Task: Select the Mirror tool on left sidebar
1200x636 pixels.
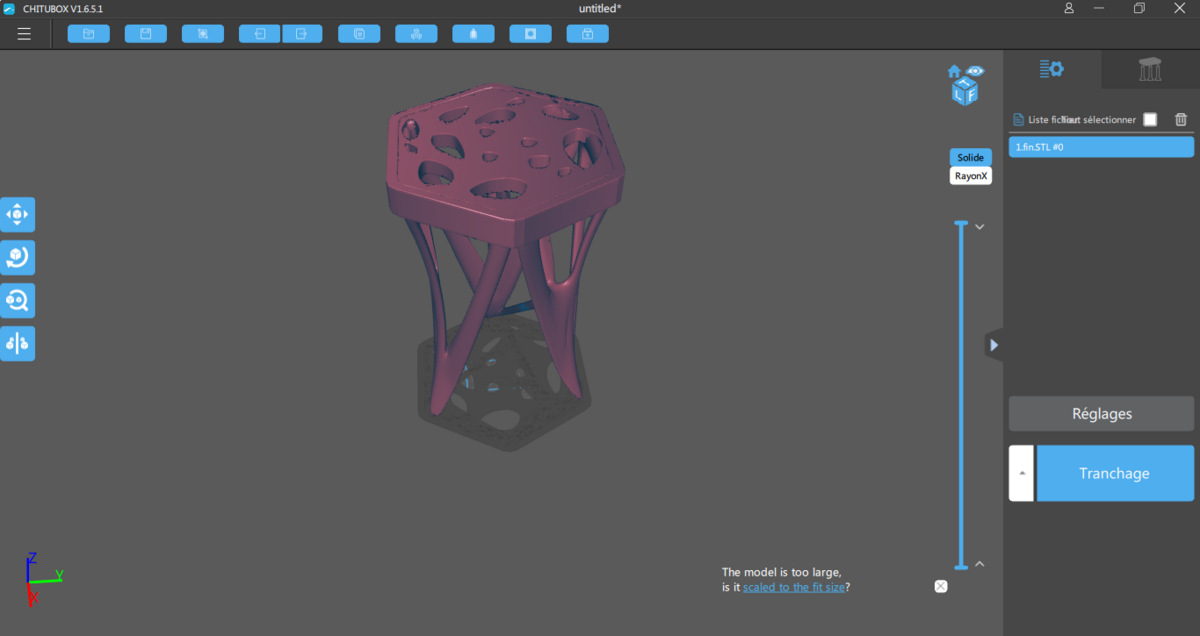Action: pos(18,343)
